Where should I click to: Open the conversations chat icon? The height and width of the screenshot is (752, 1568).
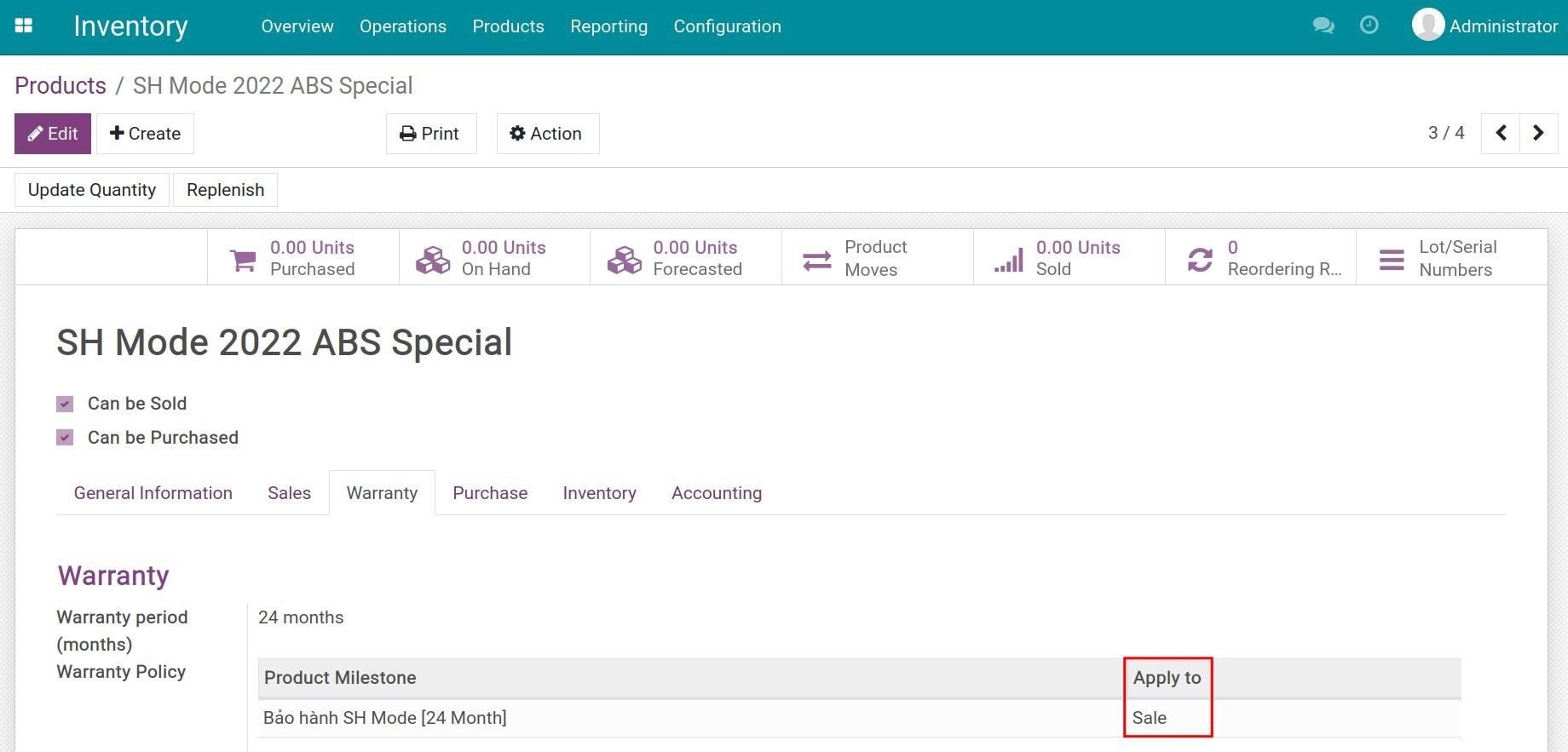point(1323,26)
